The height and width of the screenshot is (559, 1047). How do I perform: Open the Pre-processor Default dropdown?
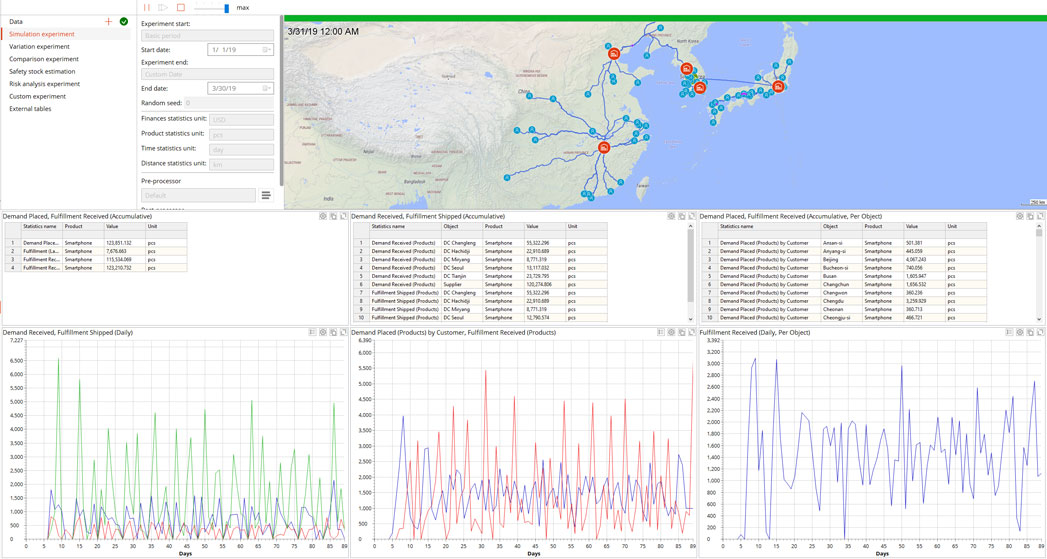(x=198, y=195)
